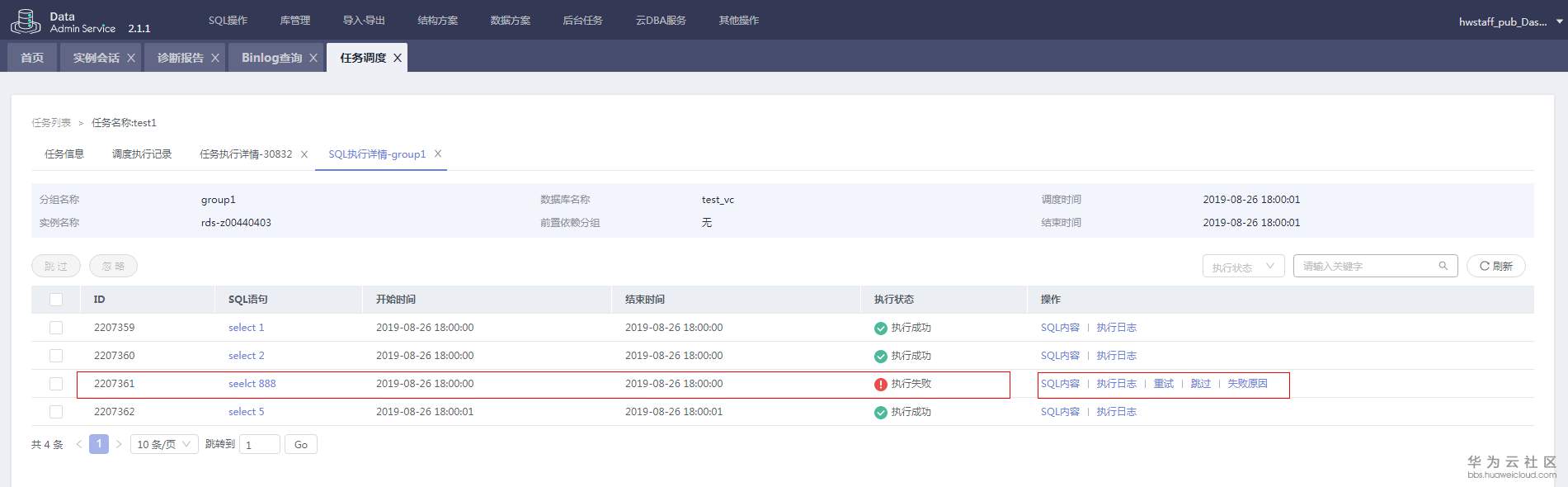The height and width of the screenshot is (487, 1568).
Task: Open the SQL操作 menu
Action: pos(228,20)
